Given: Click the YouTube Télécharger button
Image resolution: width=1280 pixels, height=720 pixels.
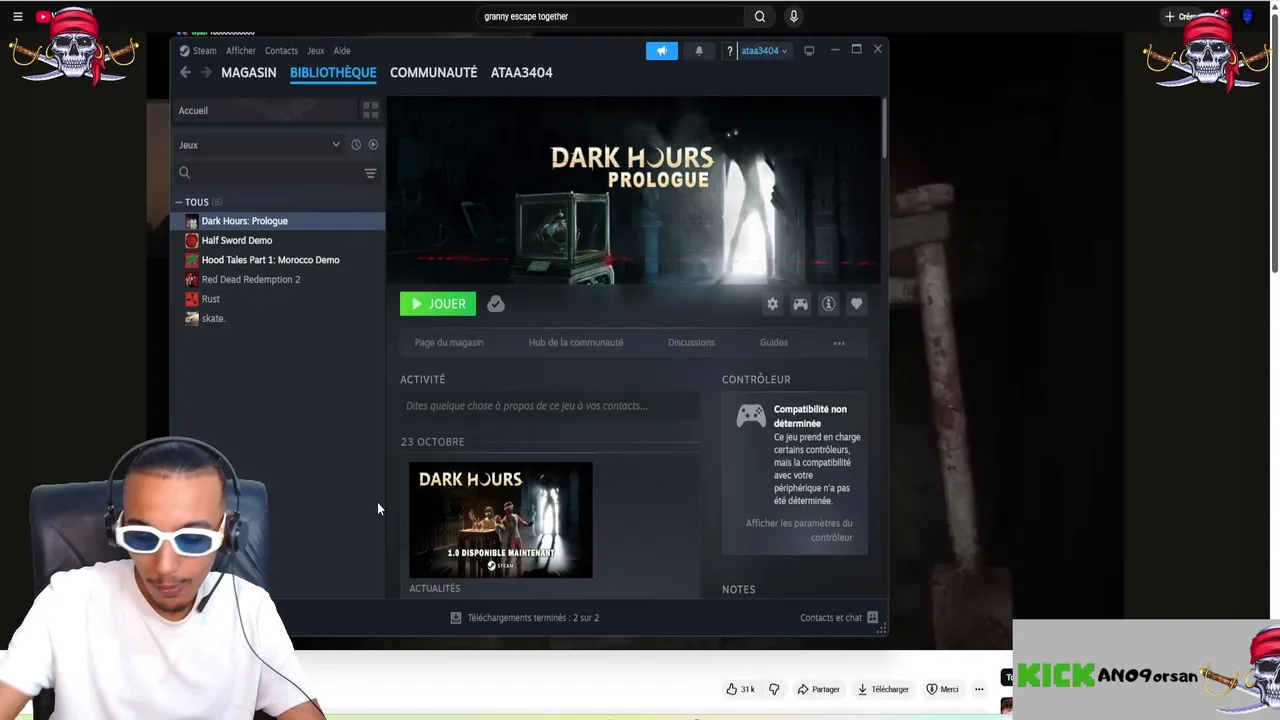Looking at the screenshot, I should (883, 689).
